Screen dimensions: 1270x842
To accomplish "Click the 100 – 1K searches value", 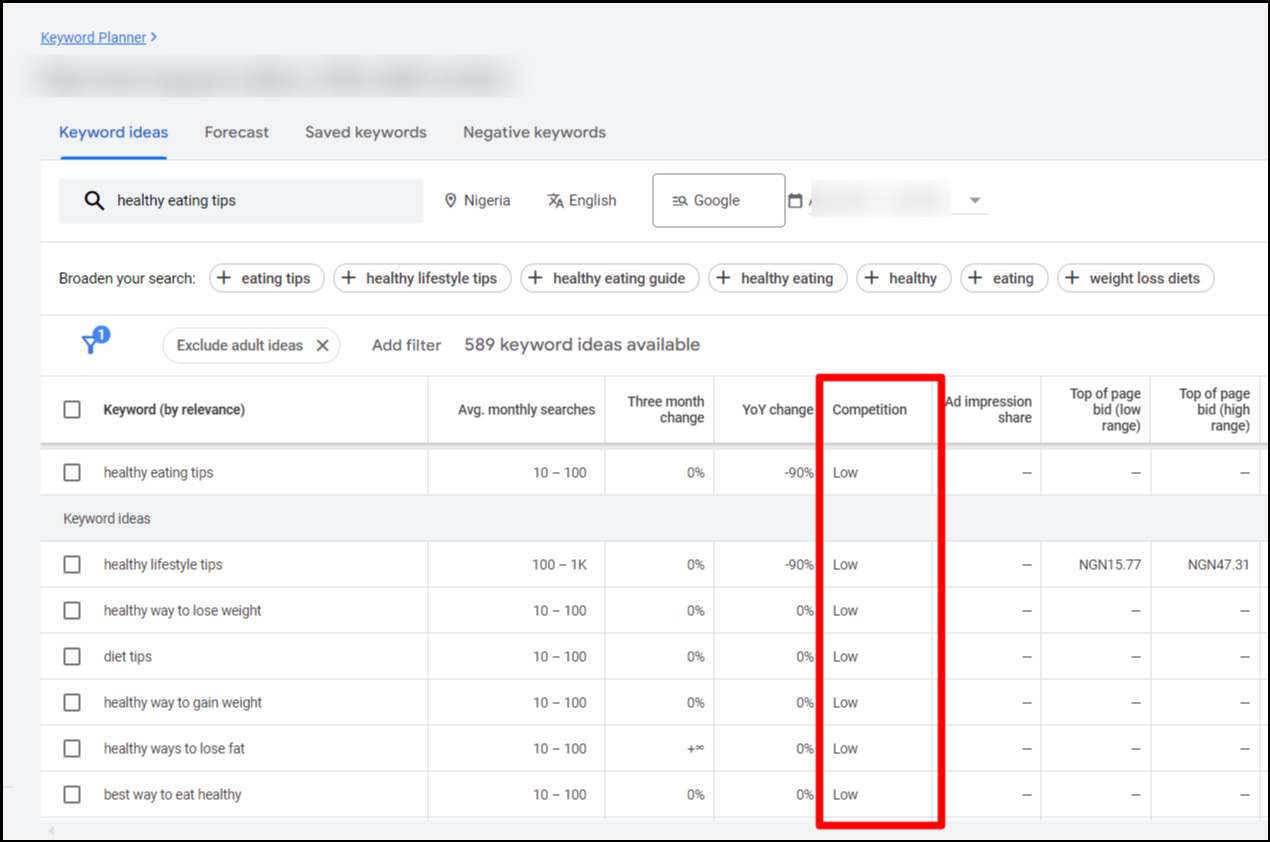I will [559, 564].
